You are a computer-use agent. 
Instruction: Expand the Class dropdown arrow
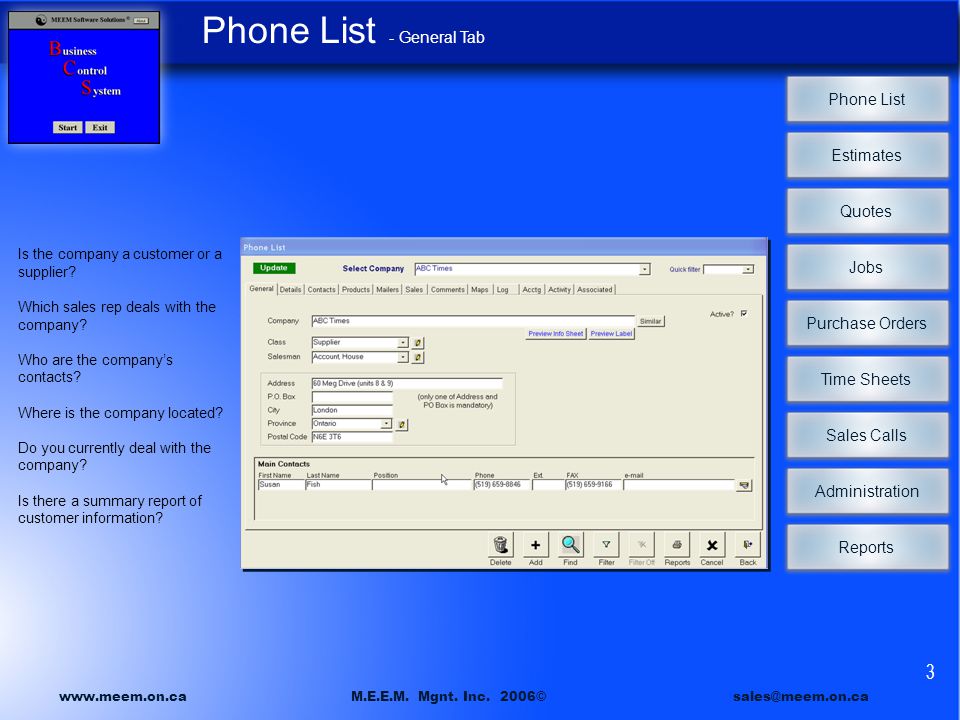click(403, 343)
